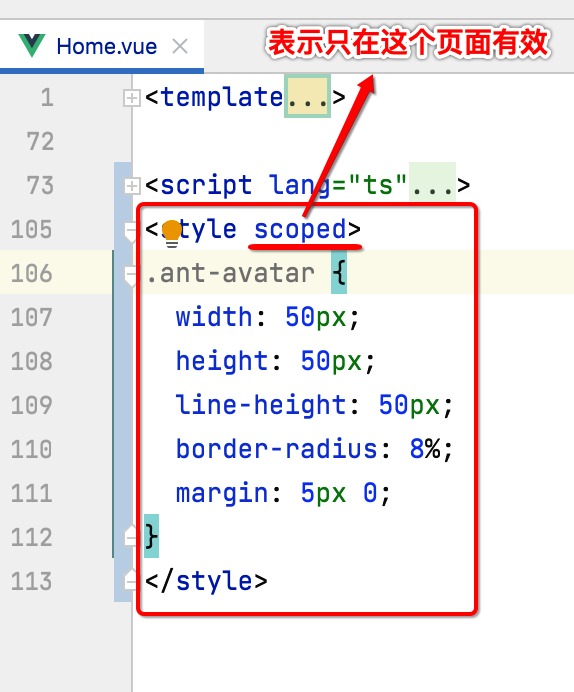Close the Home.vue tab
The image size is (574, 692).
180,46
